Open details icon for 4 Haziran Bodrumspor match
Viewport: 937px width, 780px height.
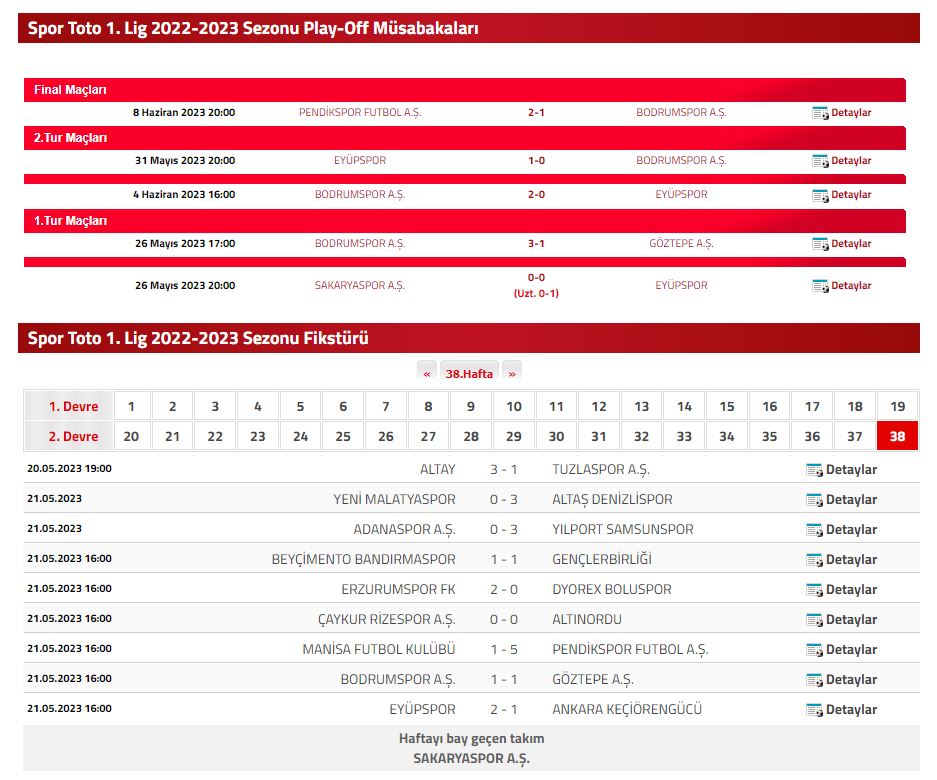pos(820,195)
